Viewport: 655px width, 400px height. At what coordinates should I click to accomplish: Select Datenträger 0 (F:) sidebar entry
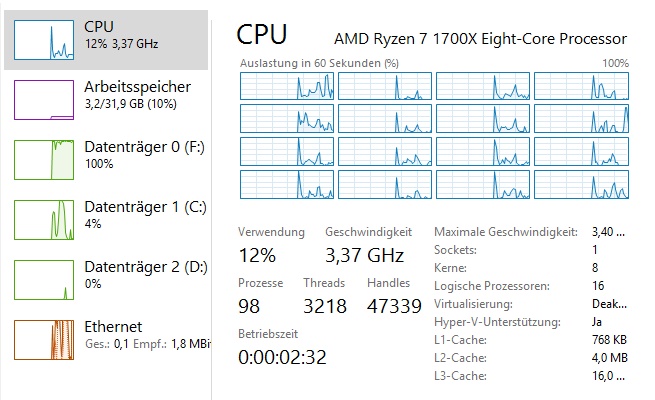click(x=144, y=154)
